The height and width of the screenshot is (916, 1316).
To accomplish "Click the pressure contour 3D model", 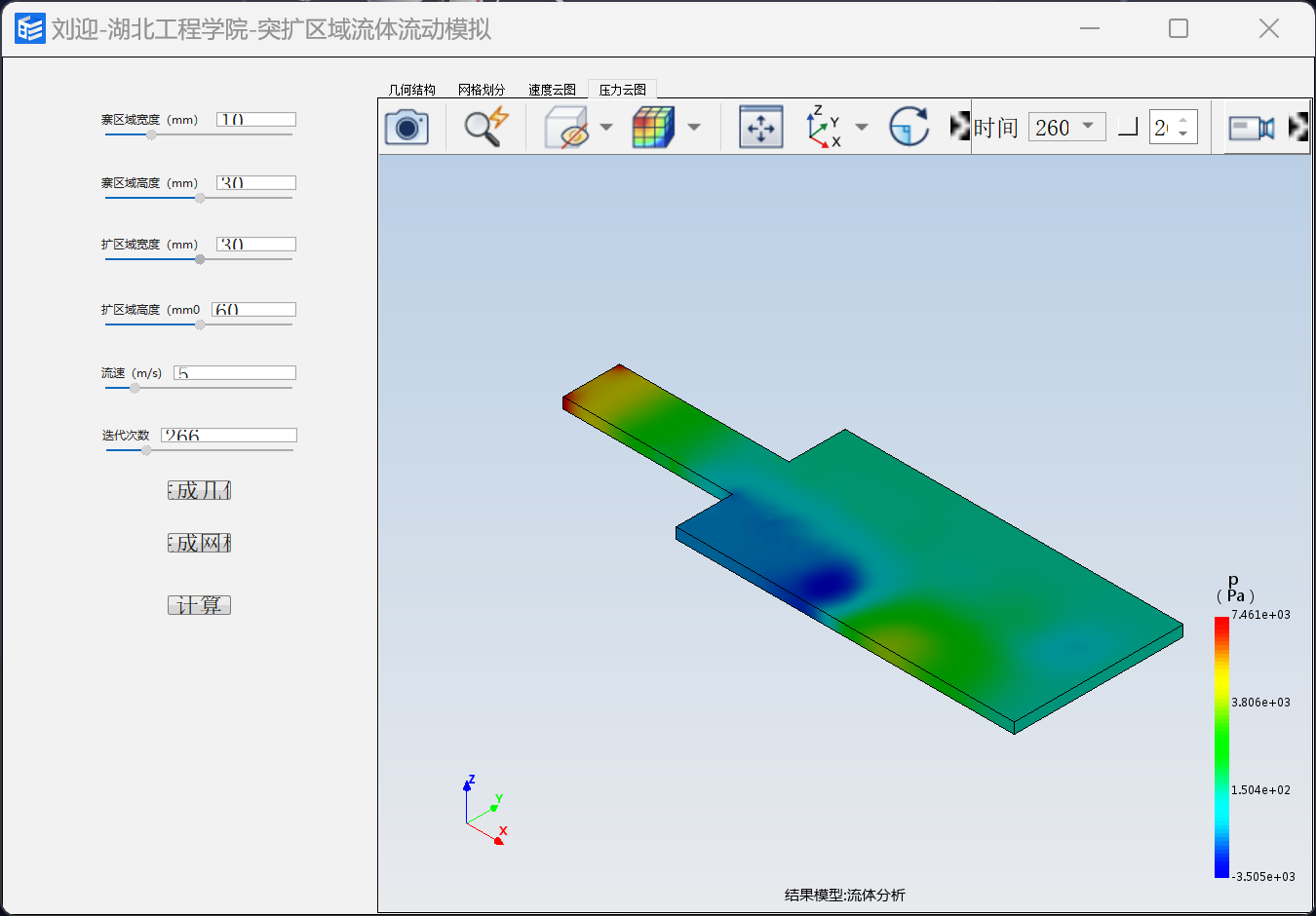I will coord(872,549).
